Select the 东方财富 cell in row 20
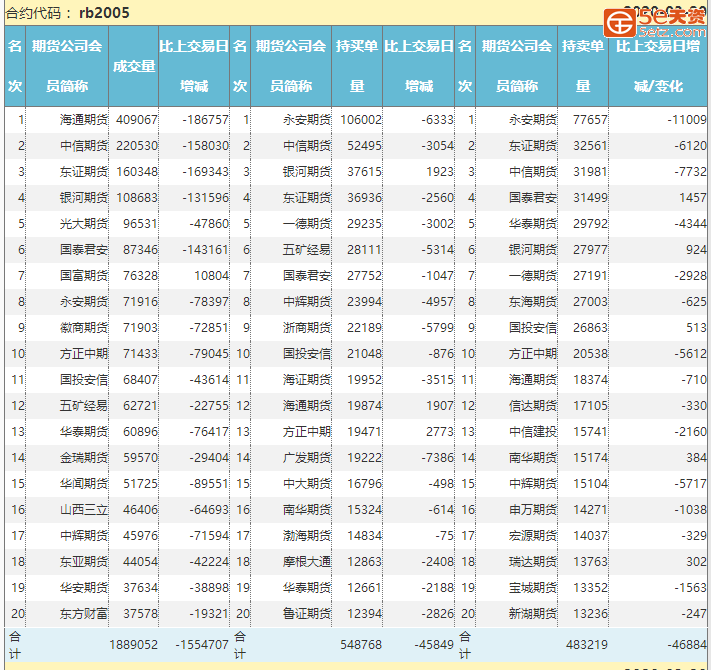This screenshot has width=711, height=670. 81,613
